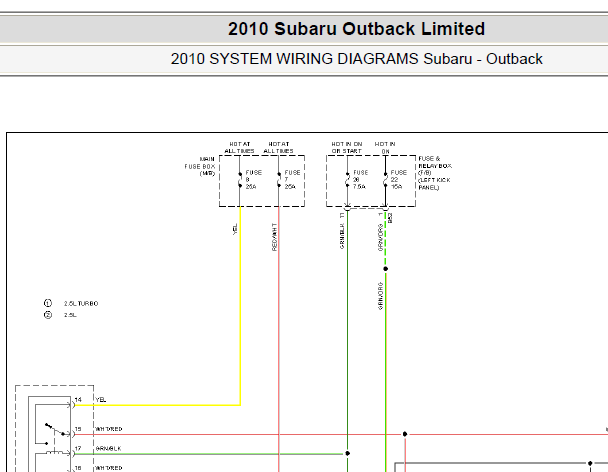Click the upper 'GRN/ORG' label beside the dashed wire
Viewport: 608px width, 472px height.
[x=380, y=237]
